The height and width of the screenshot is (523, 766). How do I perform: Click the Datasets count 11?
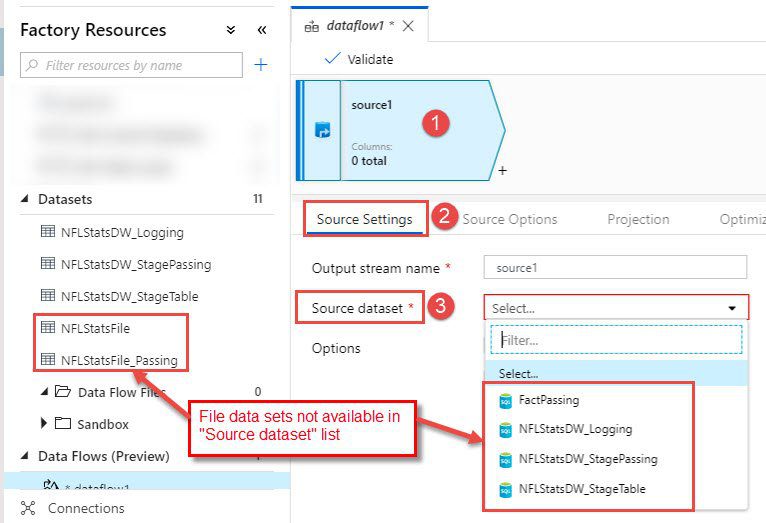tap(258, 199)
